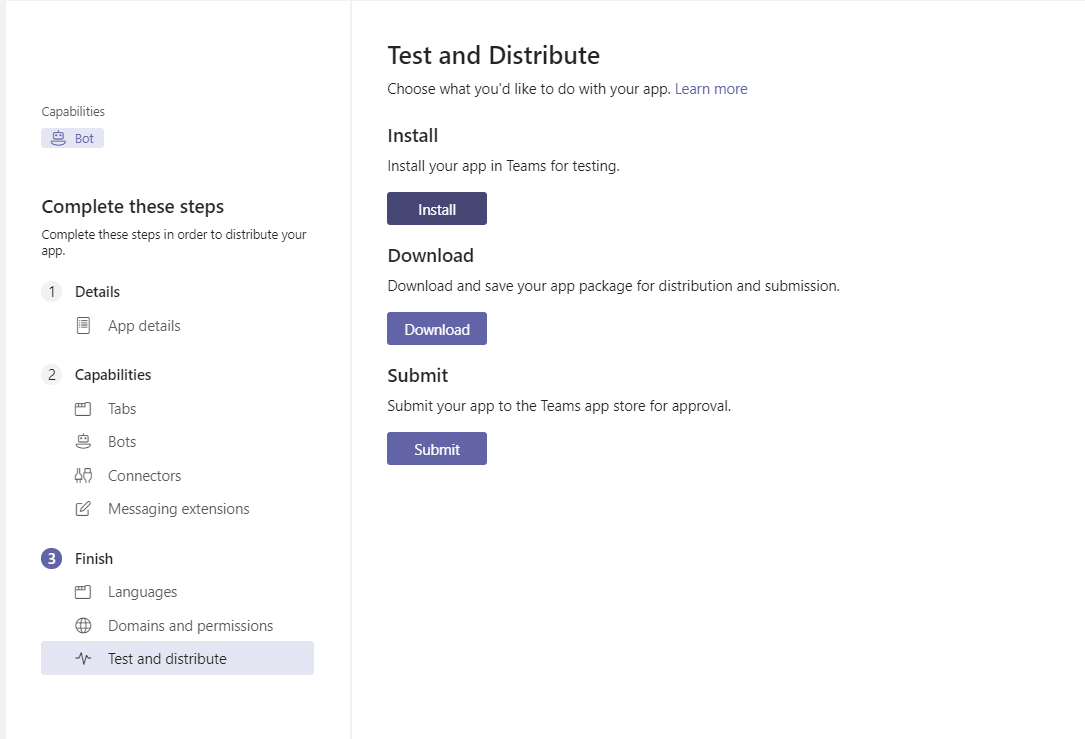
Task: Go to the Connectors step
Action: coord(144,476)
